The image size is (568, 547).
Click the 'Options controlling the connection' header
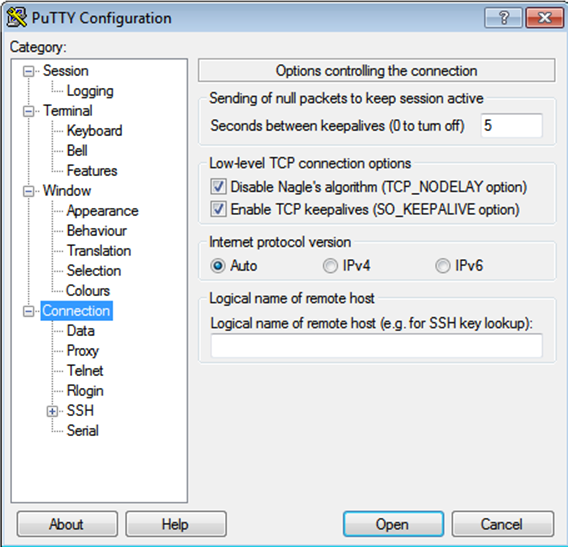(376, 71)
